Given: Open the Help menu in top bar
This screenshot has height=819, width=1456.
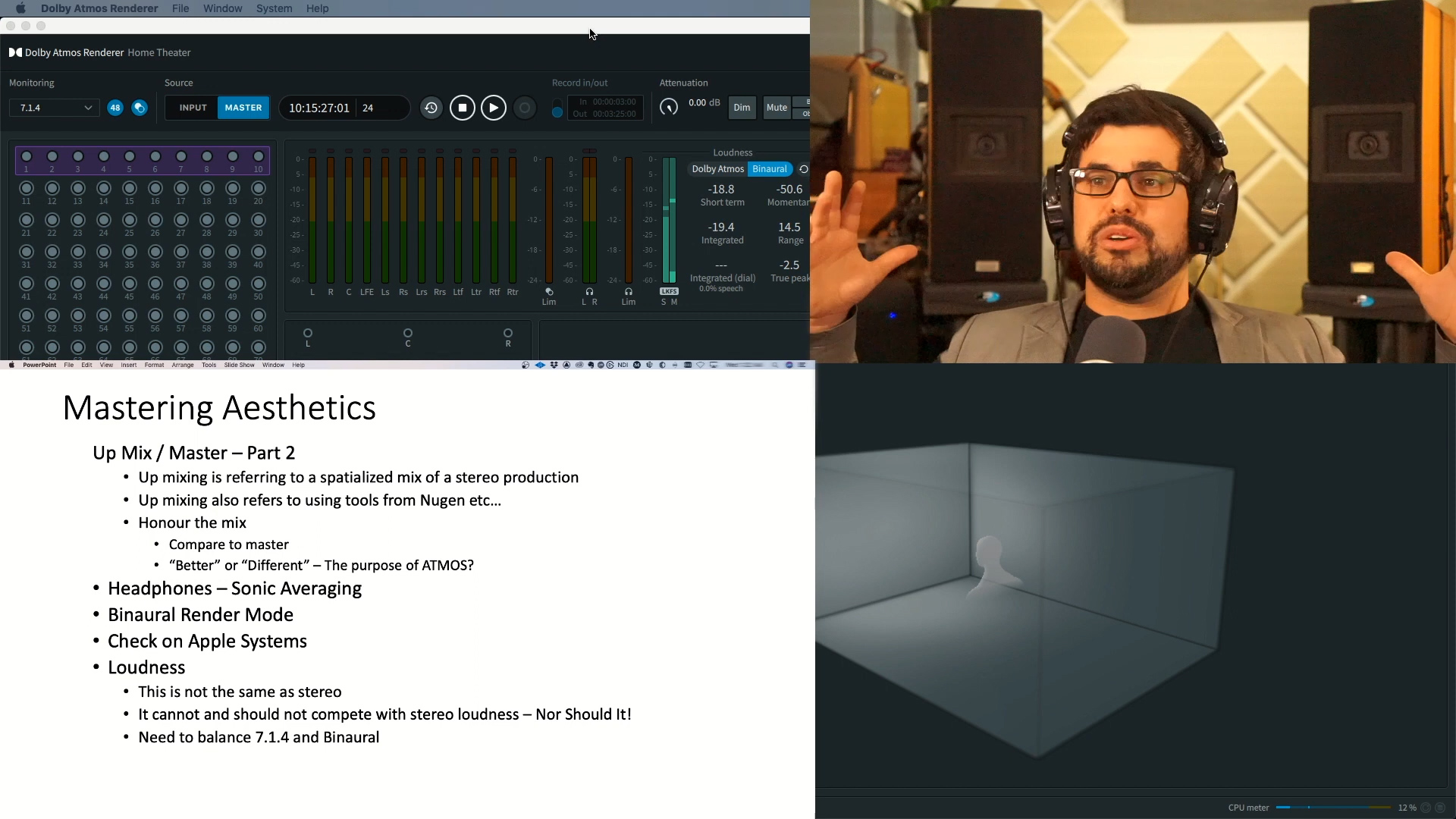Looking at the screenshot, I should (x=317, y=8).
